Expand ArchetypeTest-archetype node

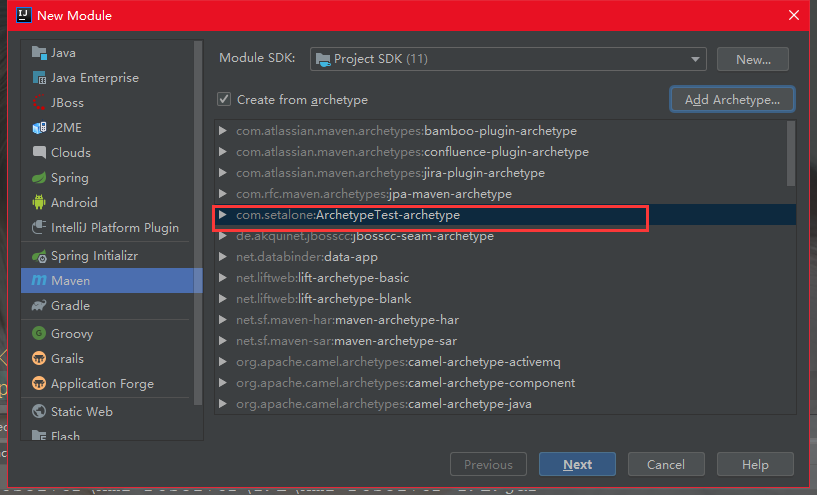[222, 215]
